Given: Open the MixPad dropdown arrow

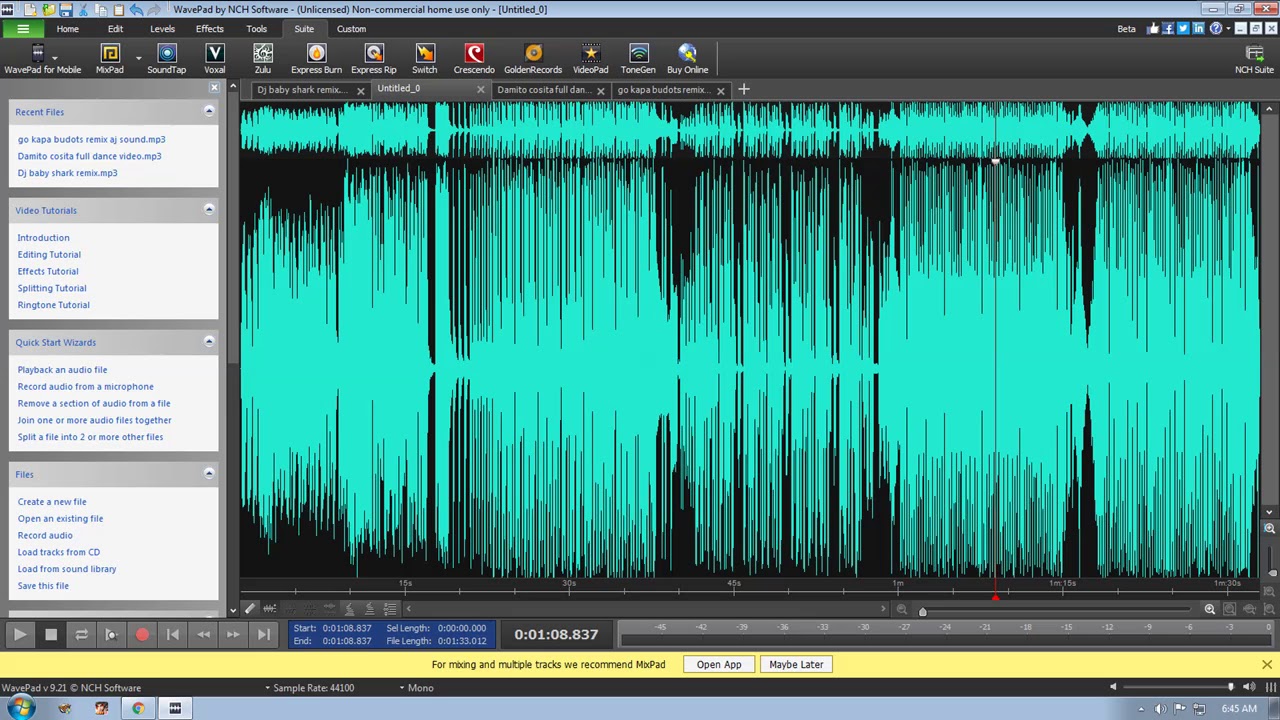Looking at the screenshot, I should coord(138,59).
